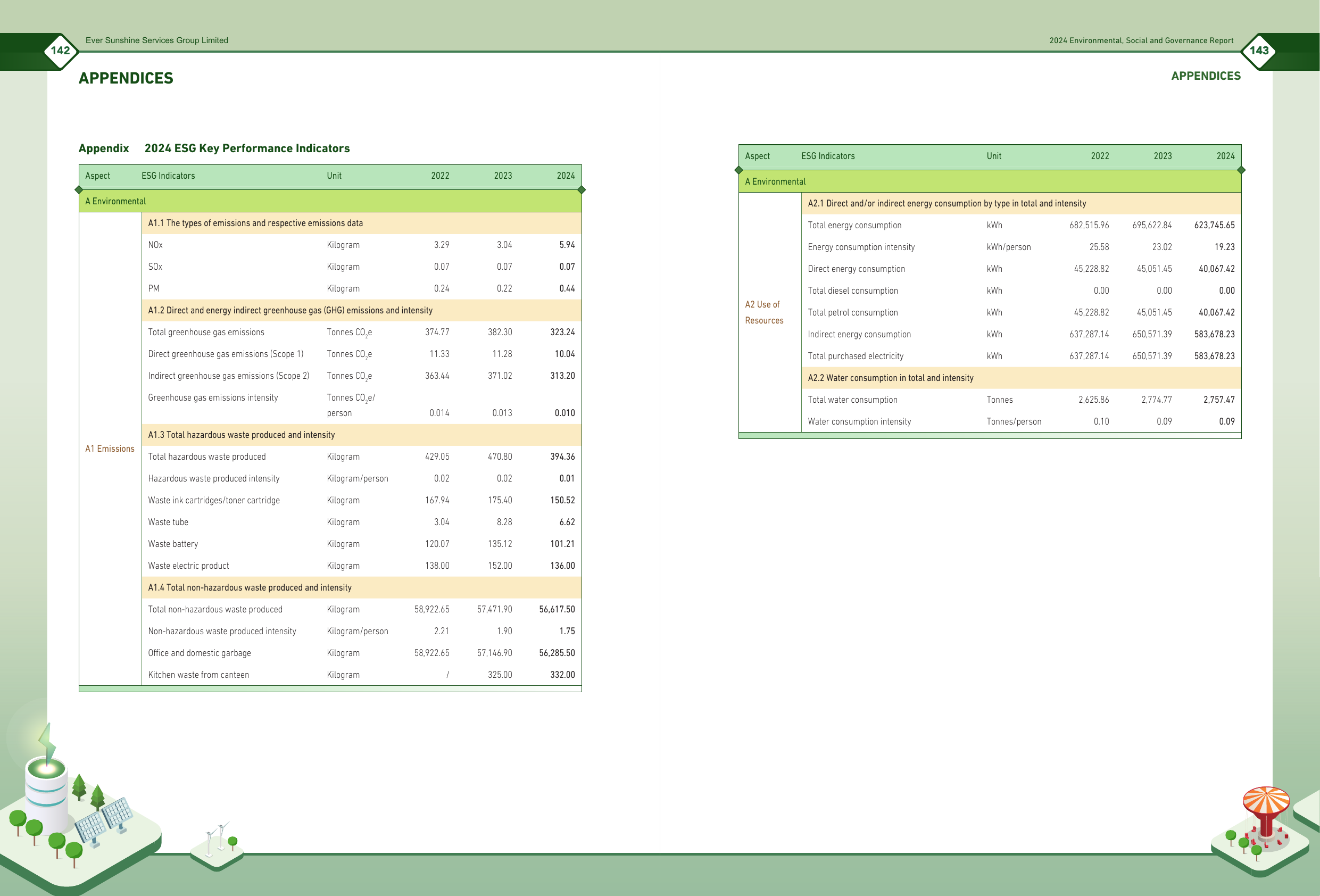Image resolution: width=1320 pixels, height=896 pixels.
Task: Select 'Total hazardous waste produced' label
Action: click(207, 457)
